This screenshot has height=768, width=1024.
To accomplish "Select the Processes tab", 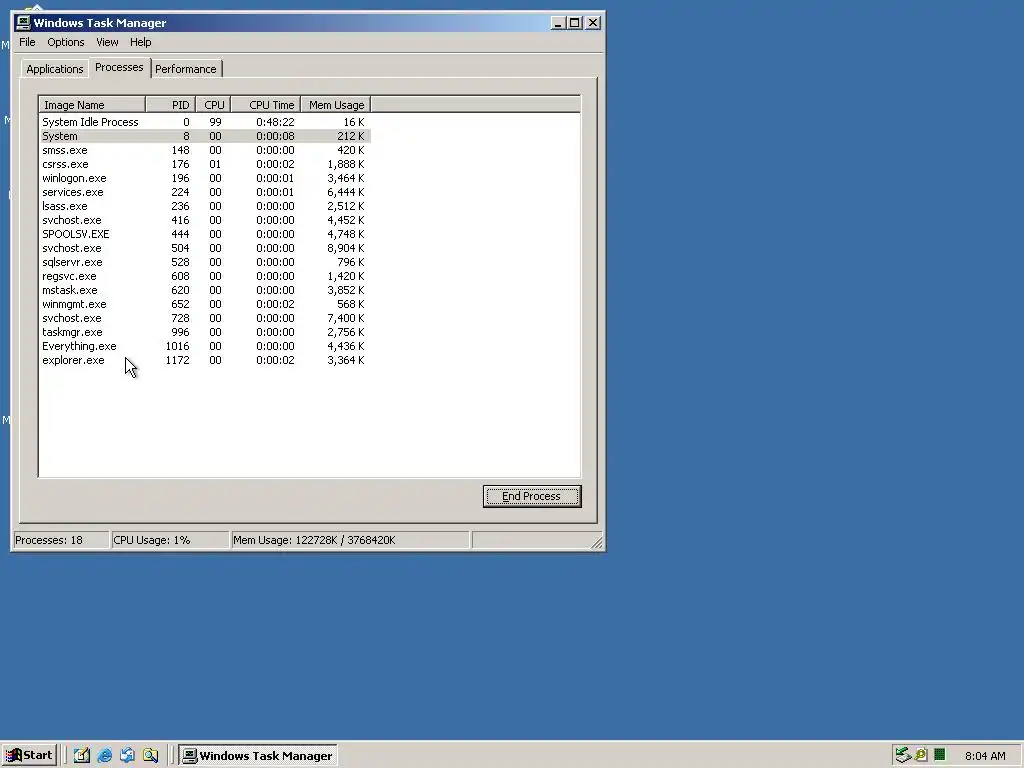I will point(119,67).
